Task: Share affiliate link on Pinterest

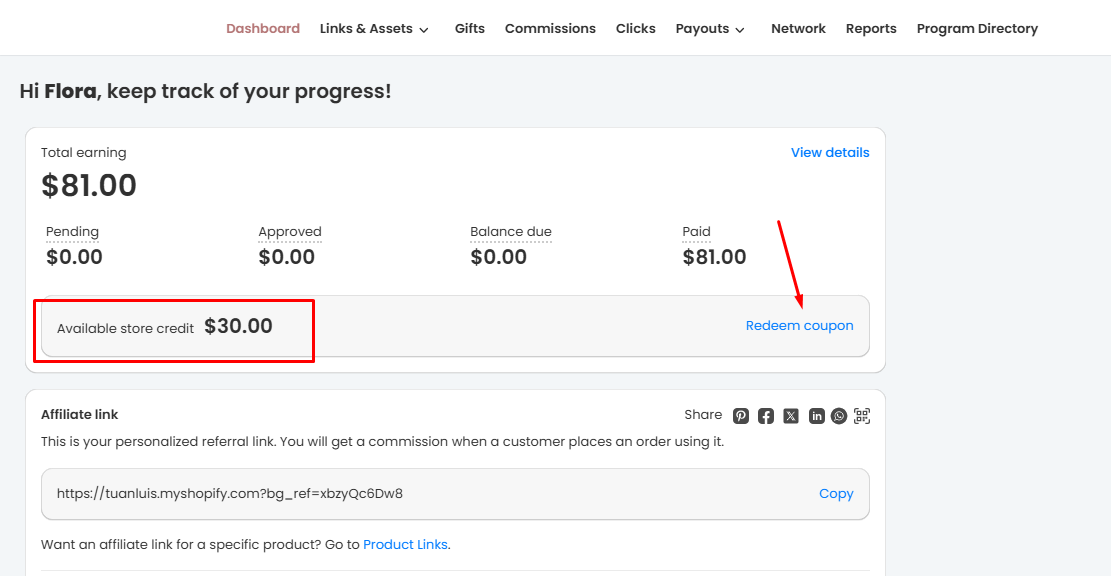Action: point(741,416)
